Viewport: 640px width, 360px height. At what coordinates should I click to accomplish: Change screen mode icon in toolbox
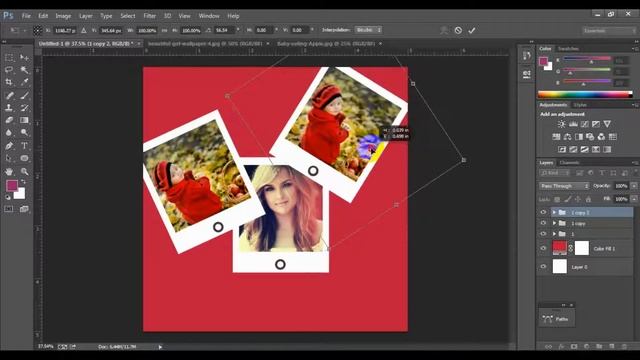(x=24, y=209)
